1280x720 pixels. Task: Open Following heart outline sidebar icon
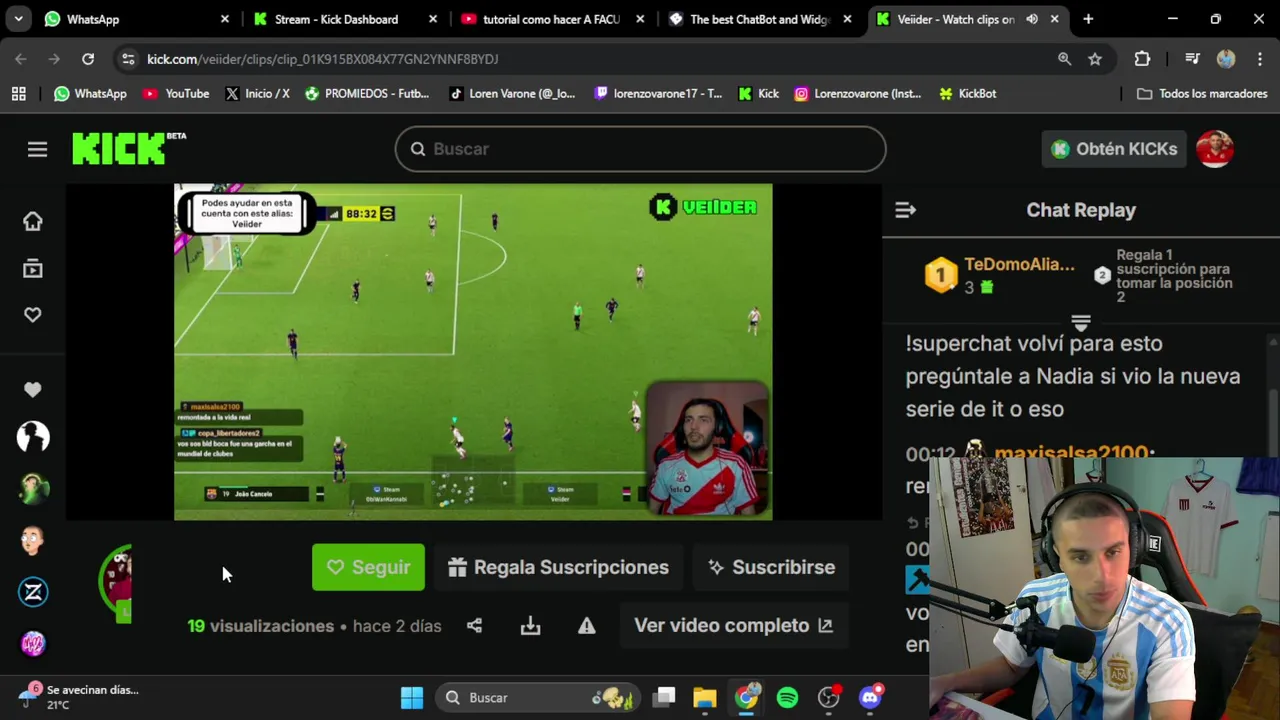33,315
